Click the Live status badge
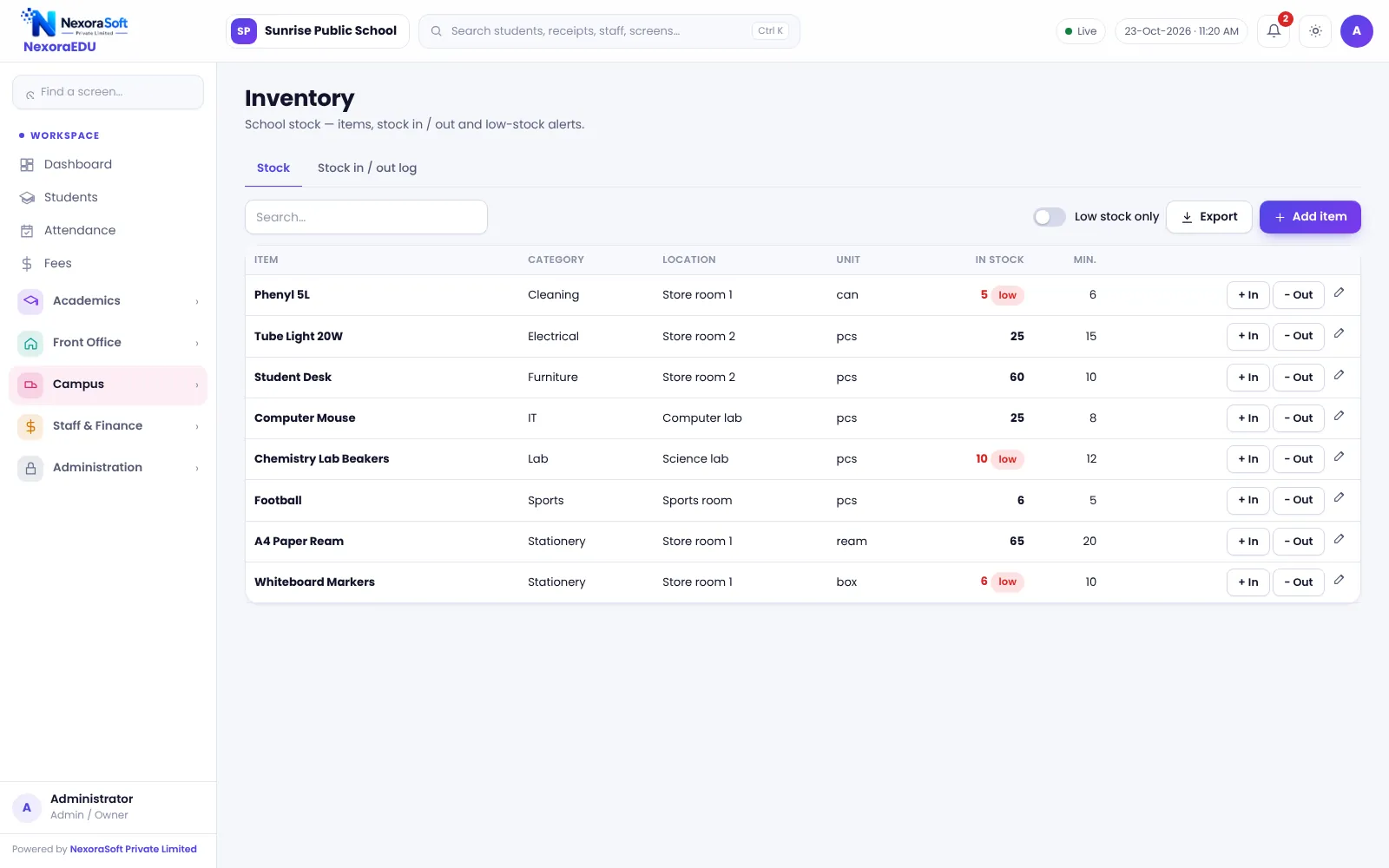Viewport: 1389px width, 868px height. [1081, 31]
